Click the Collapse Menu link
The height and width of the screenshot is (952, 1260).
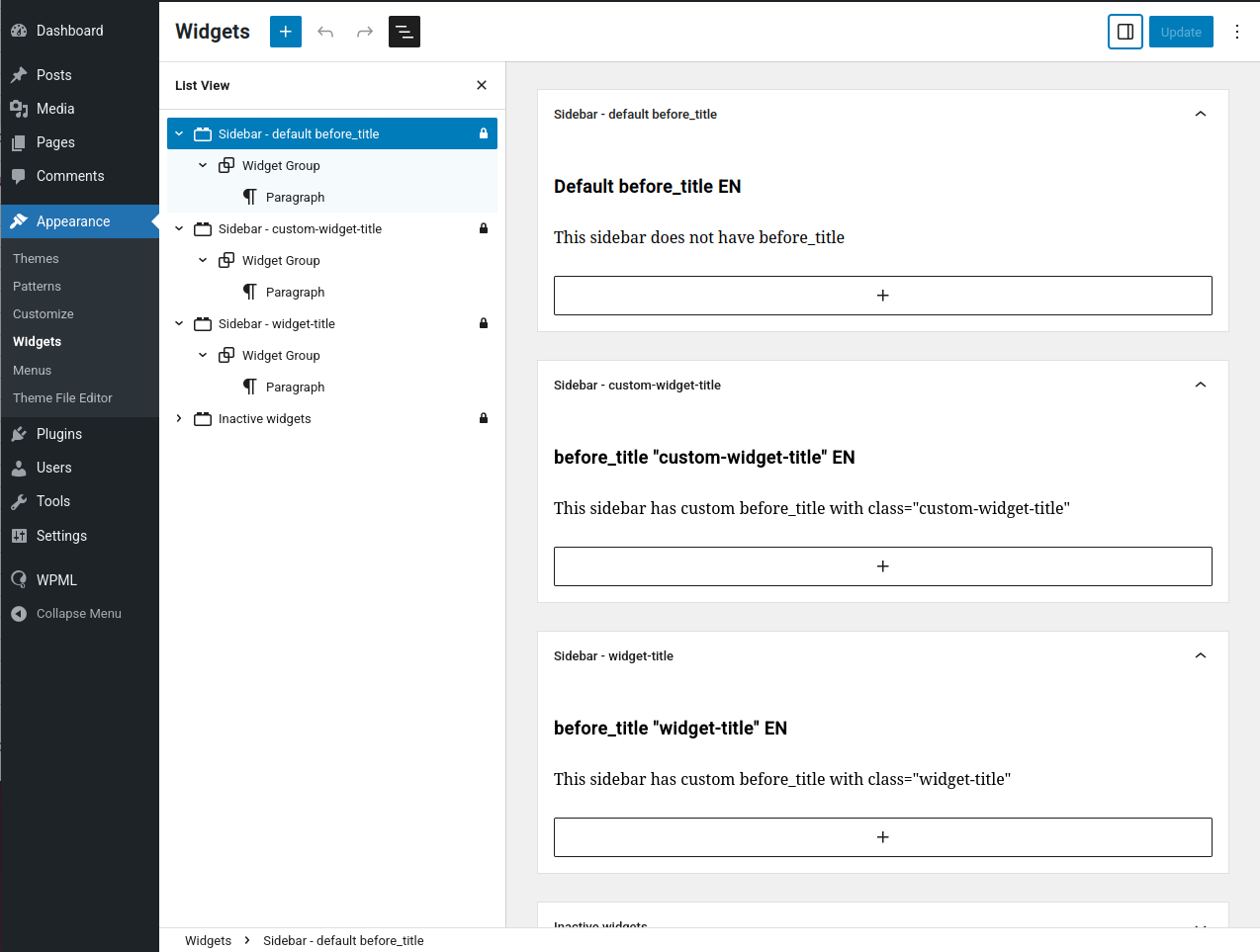click(x=78, y=614)
